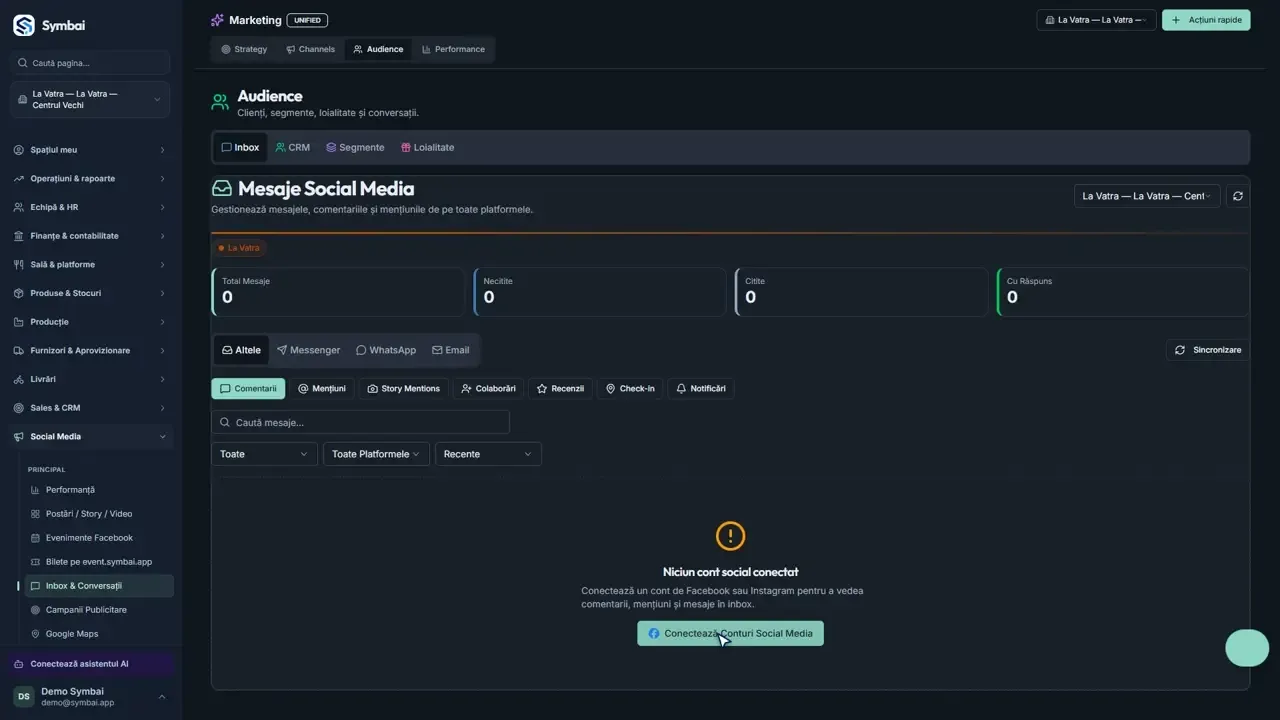Click the Marketing sparkle icon in header

point(217,20)
